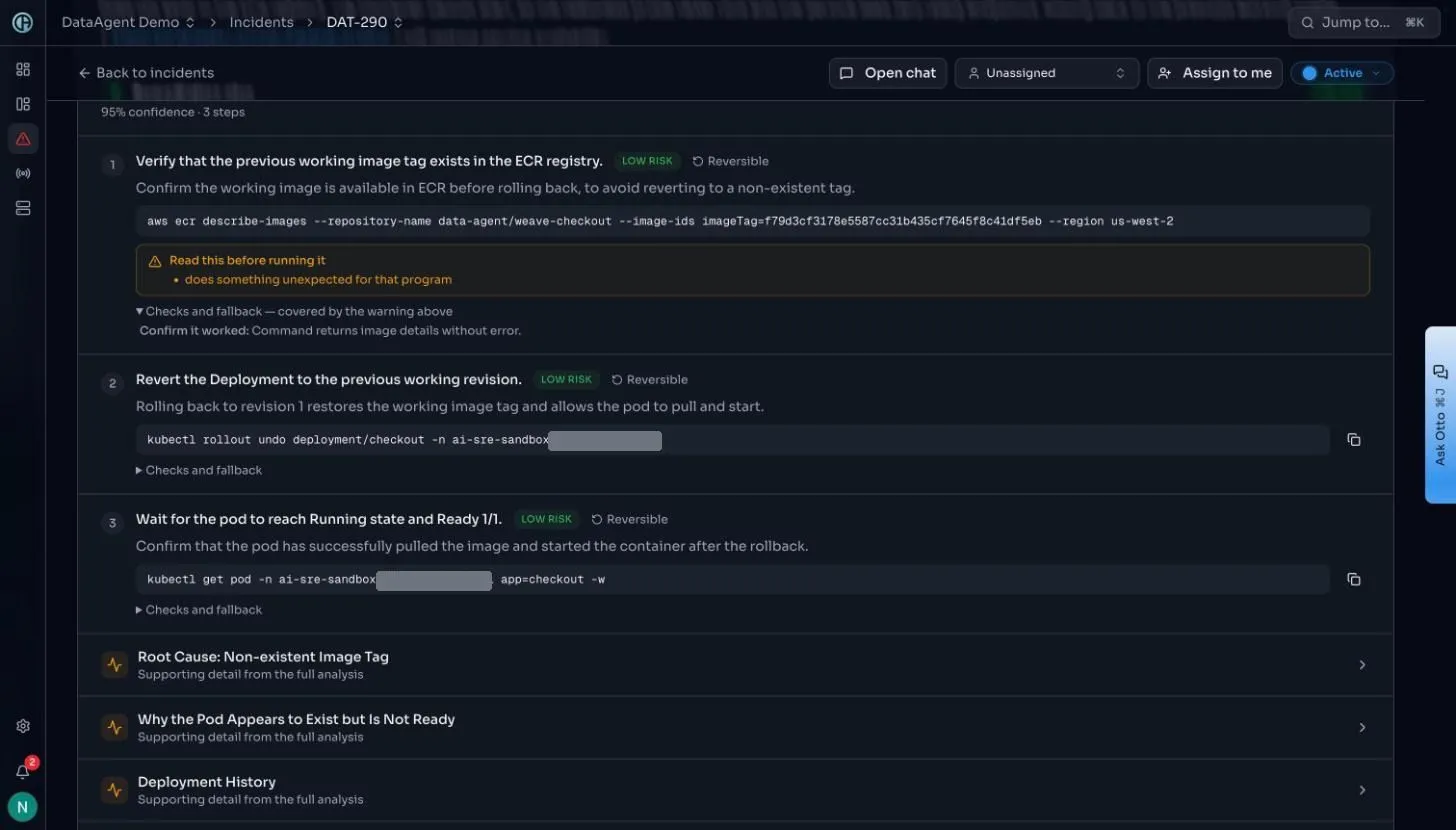The width and height of the screenshot is (1456, 830).
Task: Open the board layout icon in sidebar
Action: coord(23,104)
